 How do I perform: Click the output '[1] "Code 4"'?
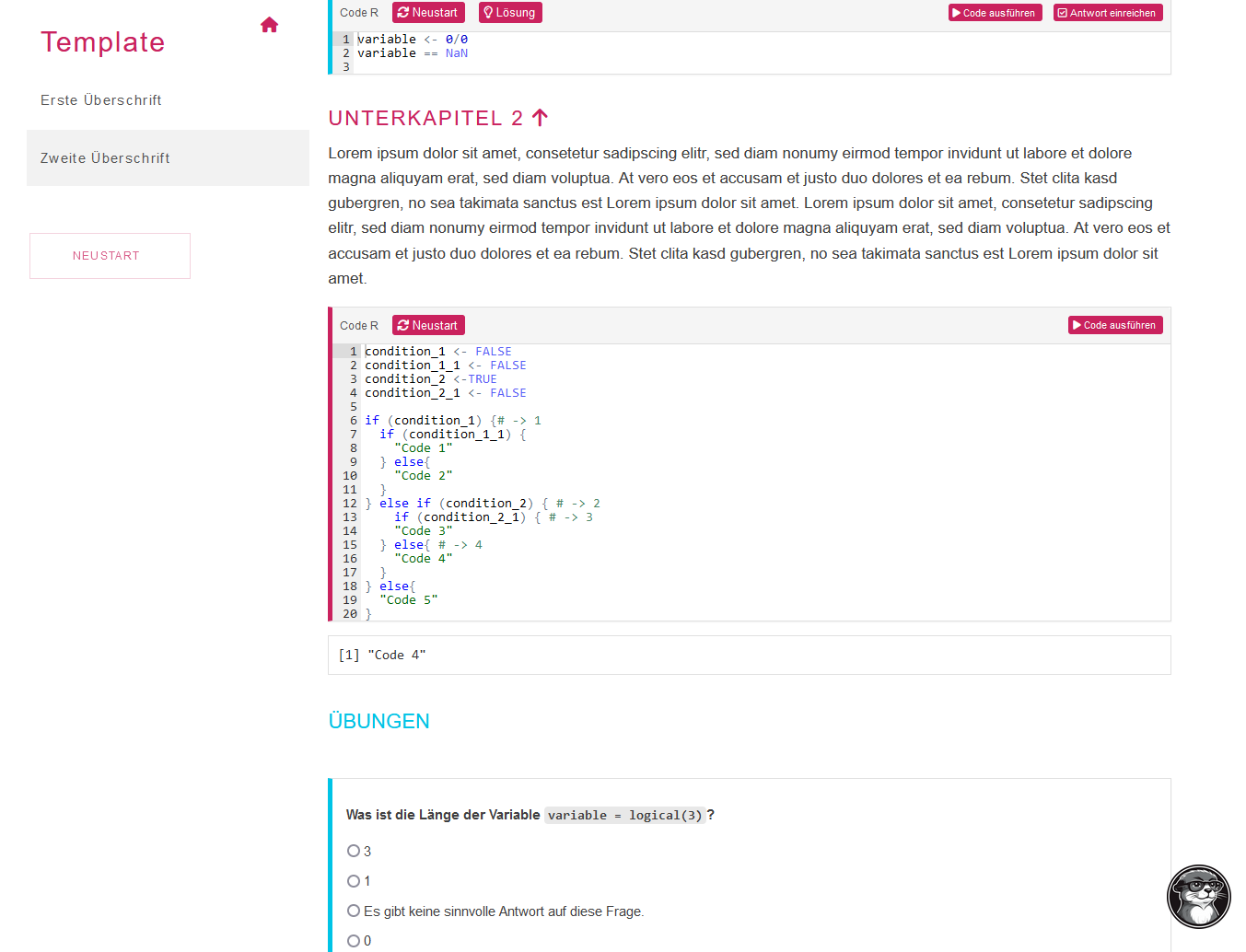point(381,656)
